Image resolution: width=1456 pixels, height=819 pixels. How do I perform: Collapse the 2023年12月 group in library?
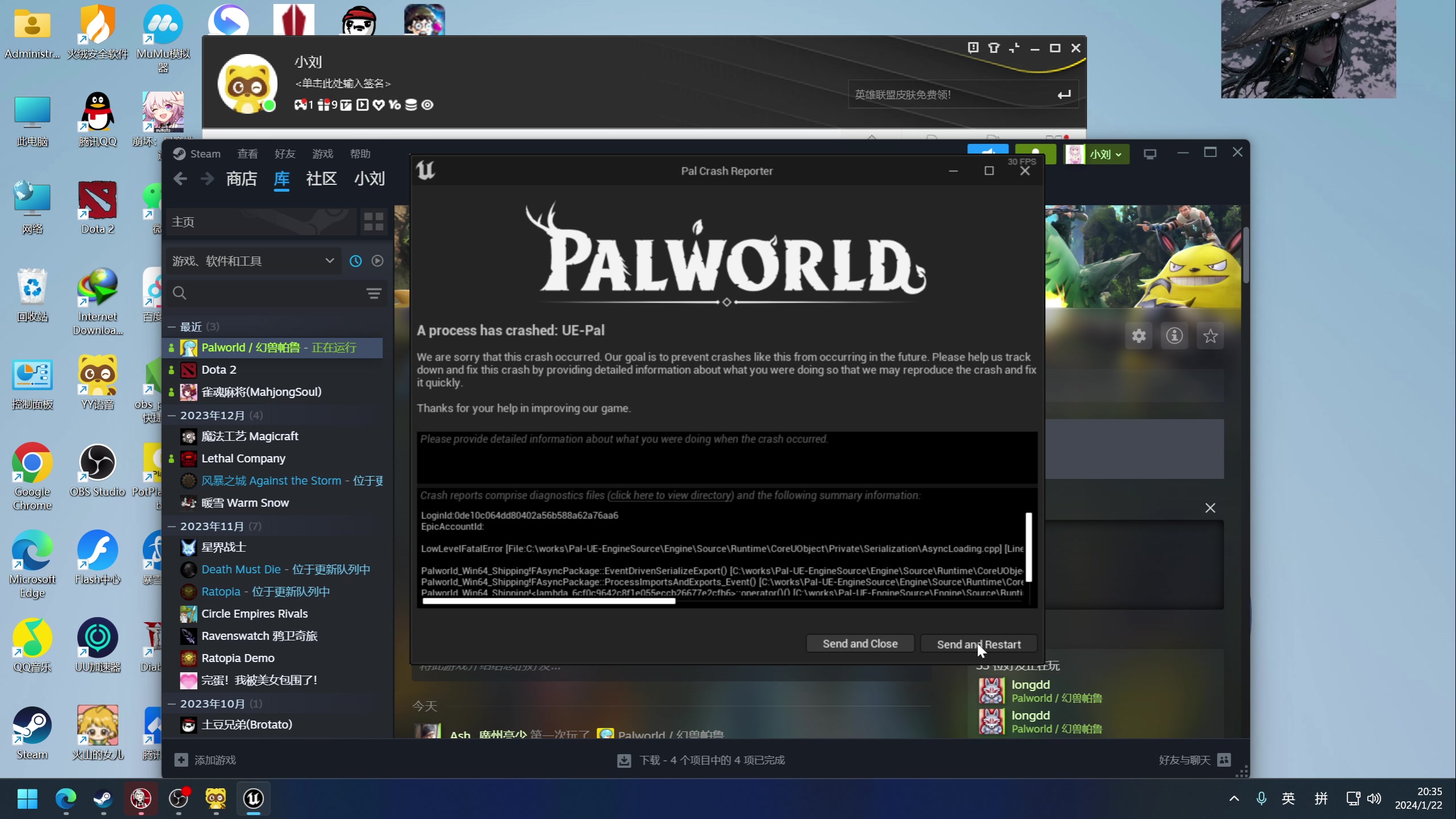pos(171,416)
